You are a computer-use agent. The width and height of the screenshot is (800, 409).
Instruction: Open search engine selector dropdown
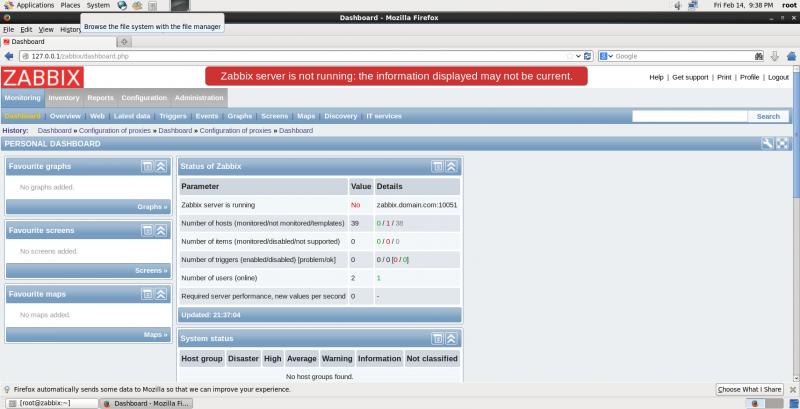pyautogui.click(x=606, y=56)
